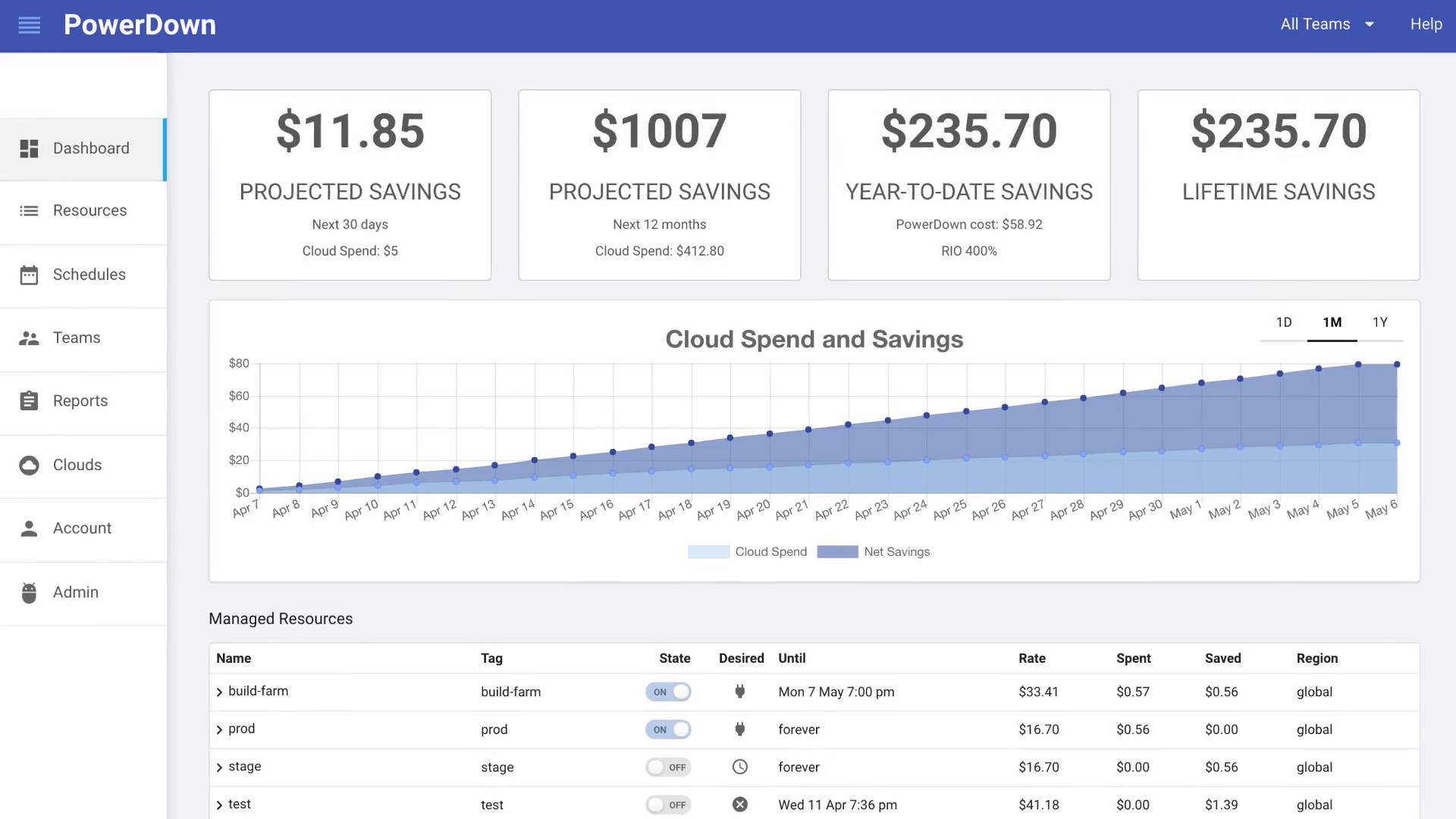Viewport: 1456px width, 819px height.
Task: Click 'PowerDown cost: $58.92' text
Action: click(x=969, y=224)
